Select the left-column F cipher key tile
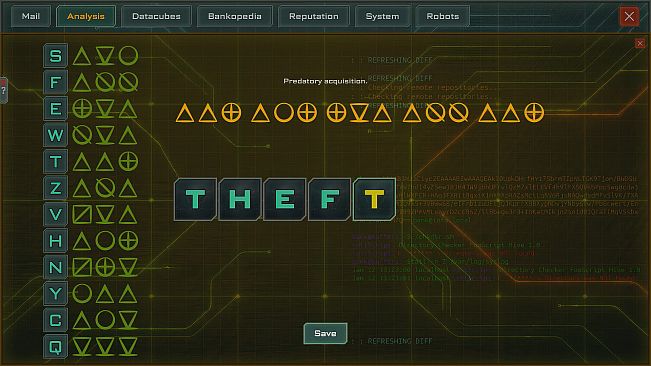The width and height of the screenshot is (651, 366). click(55, 82)
